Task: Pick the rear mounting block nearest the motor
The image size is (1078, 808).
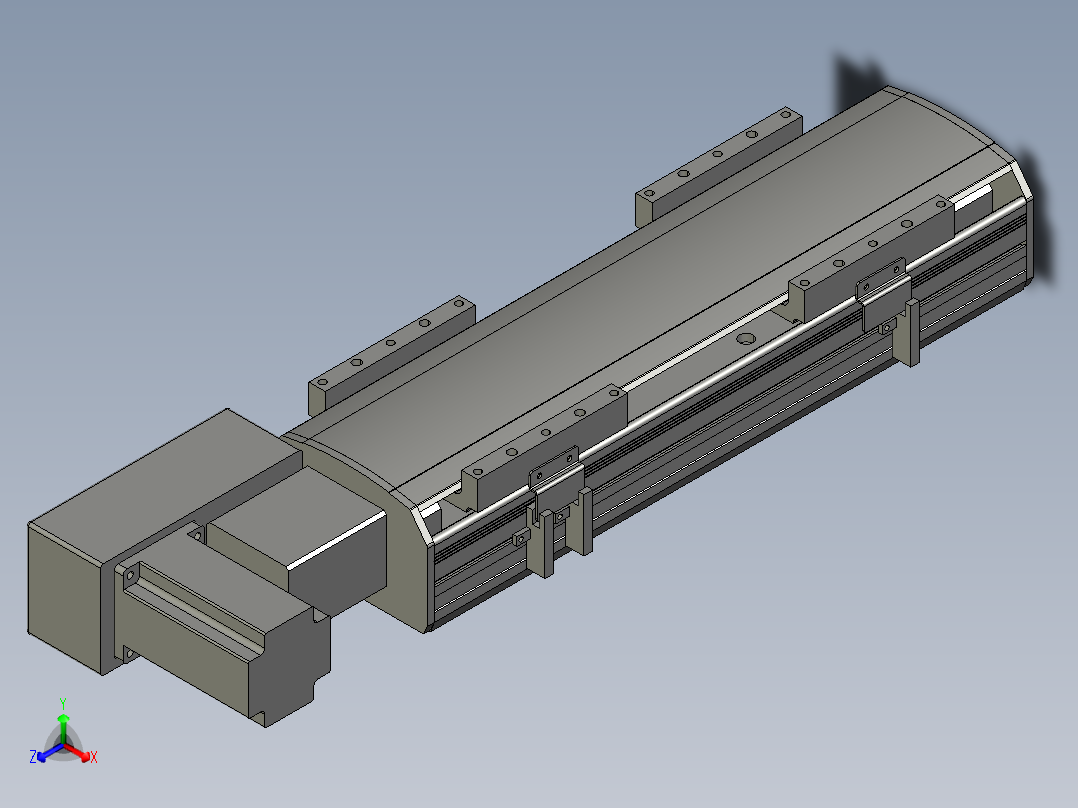Action: click(x=392, y=354)
